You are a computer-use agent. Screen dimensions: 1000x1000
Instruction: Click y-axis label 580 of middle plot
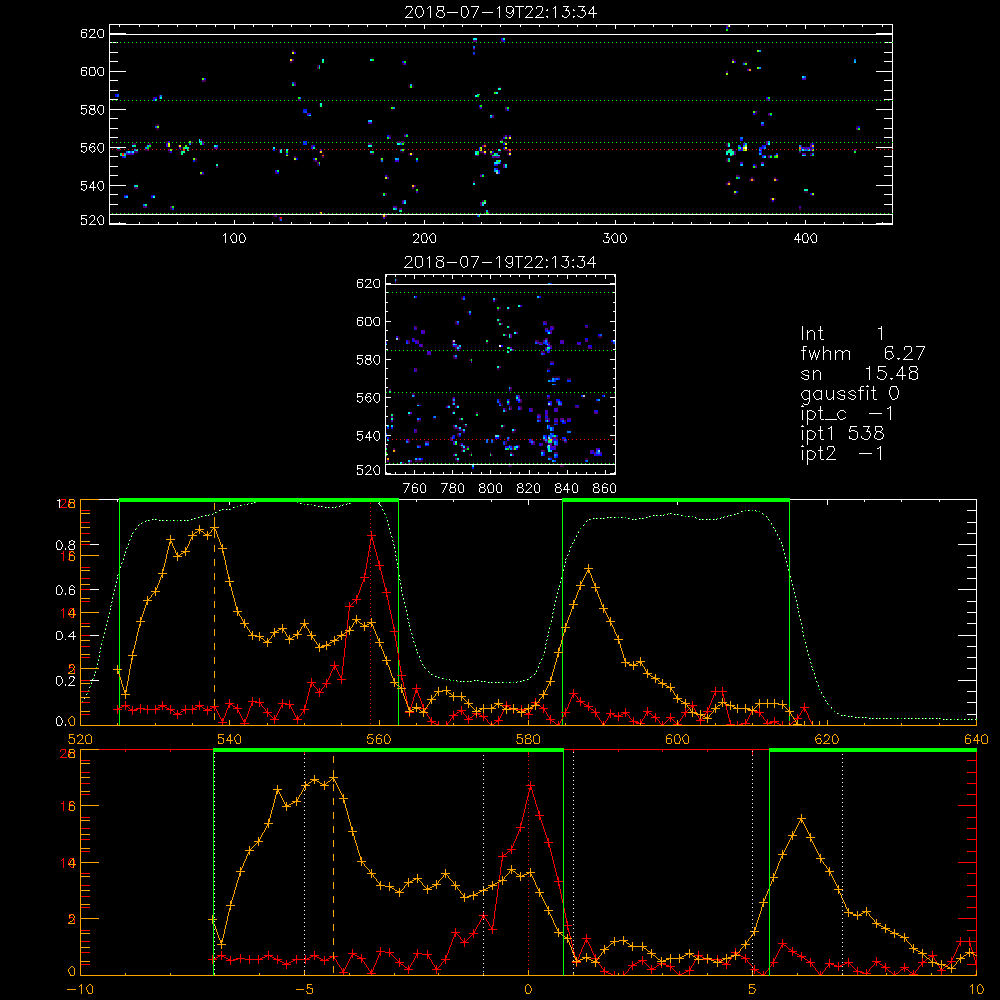pyautogui.click(x=369, y=360)
